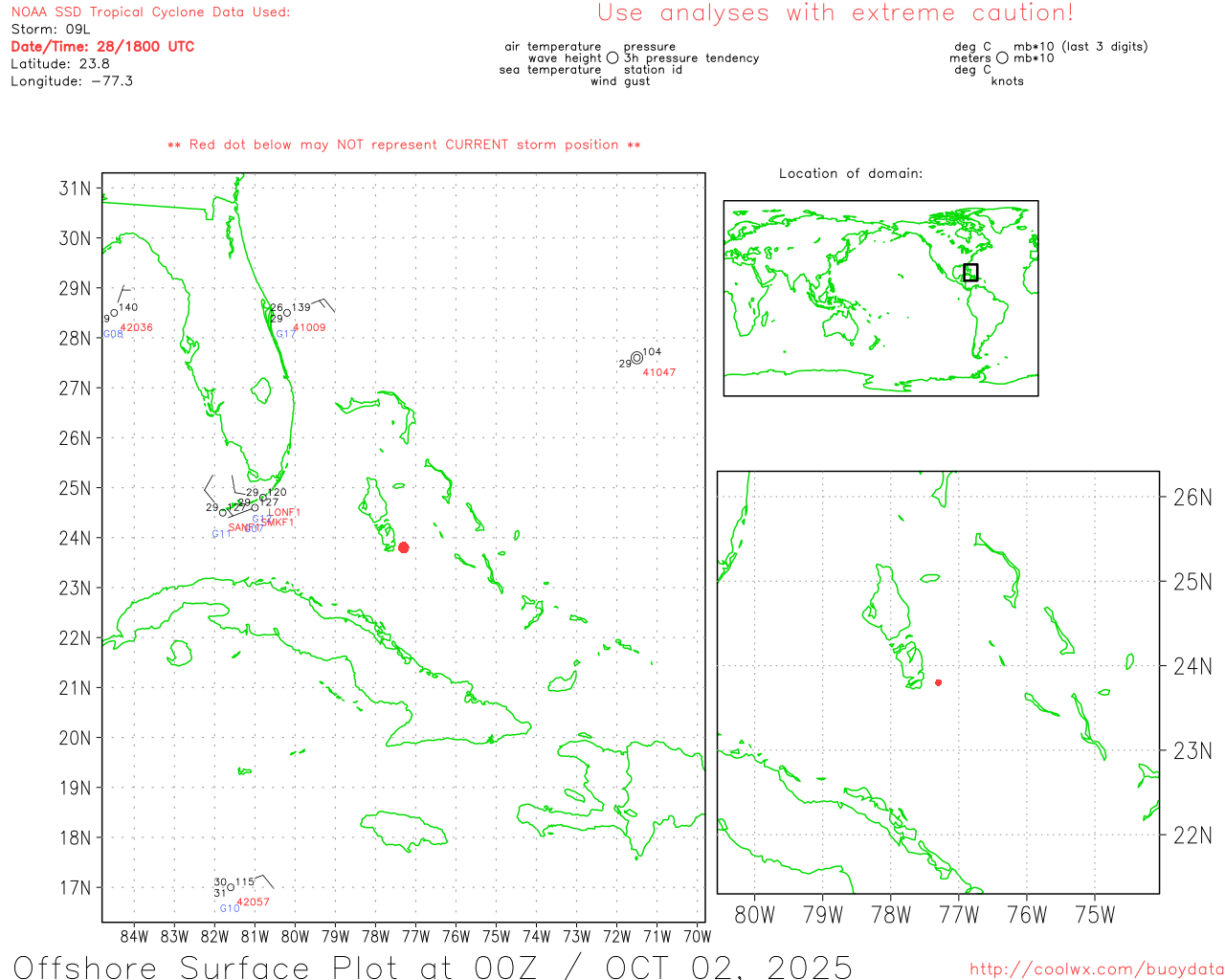Screen dimensions: 1225x980
Task: Click the station model circle in the parameter legend
Action: 612,58
